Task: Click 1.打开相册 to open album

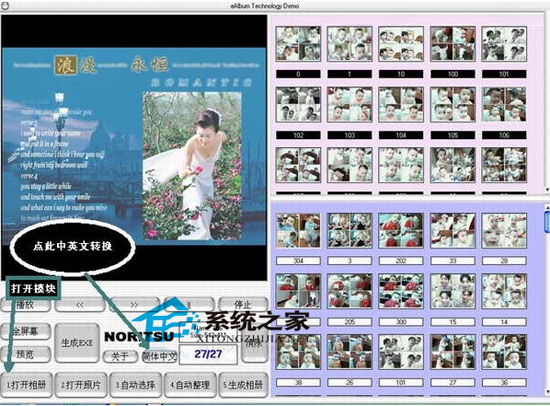Action: 27,385
